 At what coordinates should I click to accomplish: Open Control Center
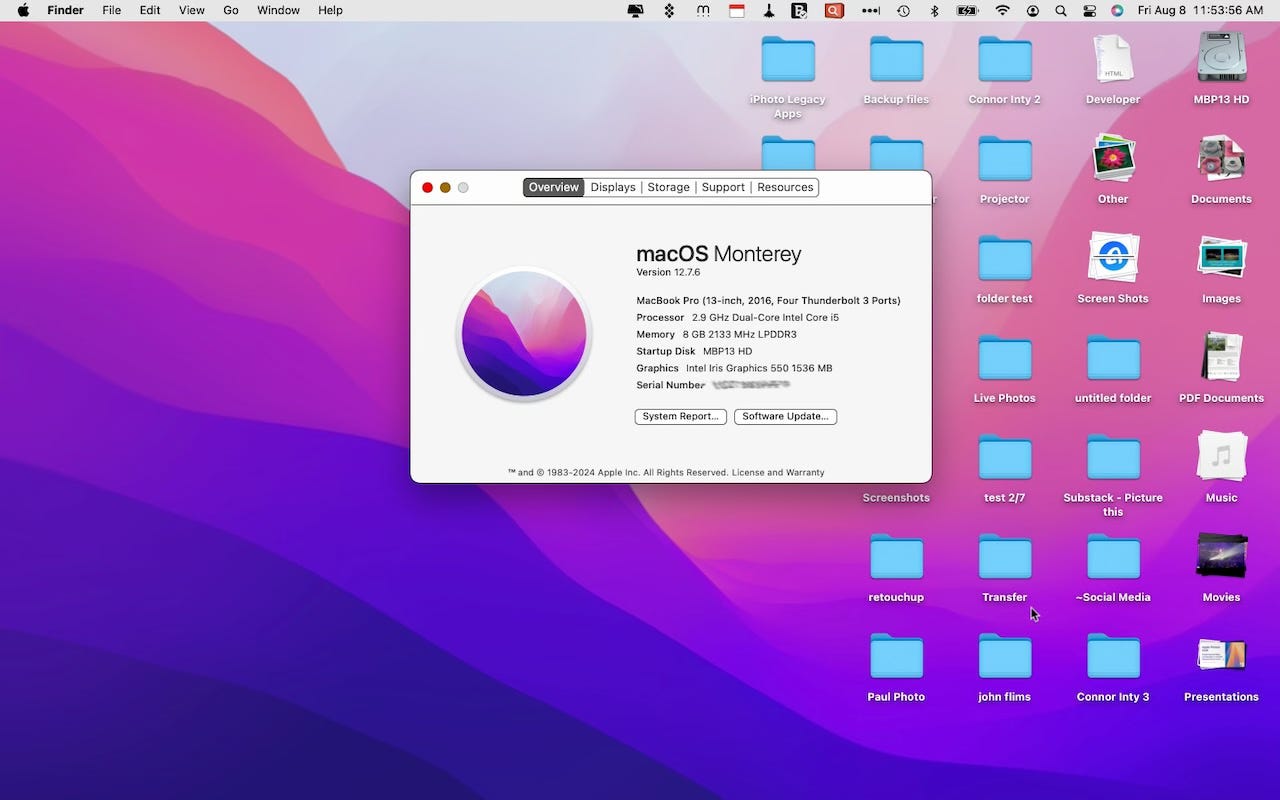point(1089,10)
